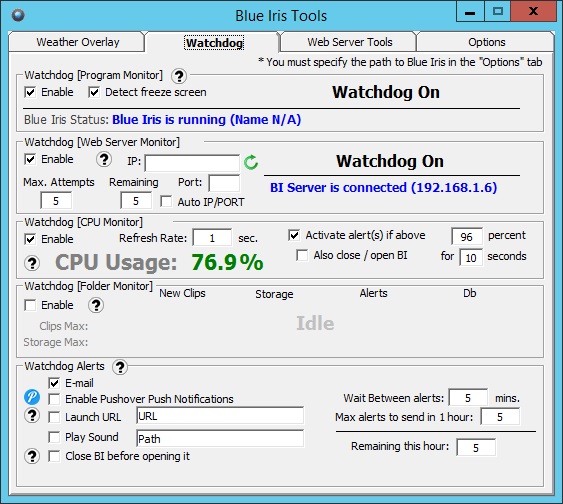Select the Watchdog tab
This screenshot has width=563, height=504.
pyautogui.click(x=214, y=43)
